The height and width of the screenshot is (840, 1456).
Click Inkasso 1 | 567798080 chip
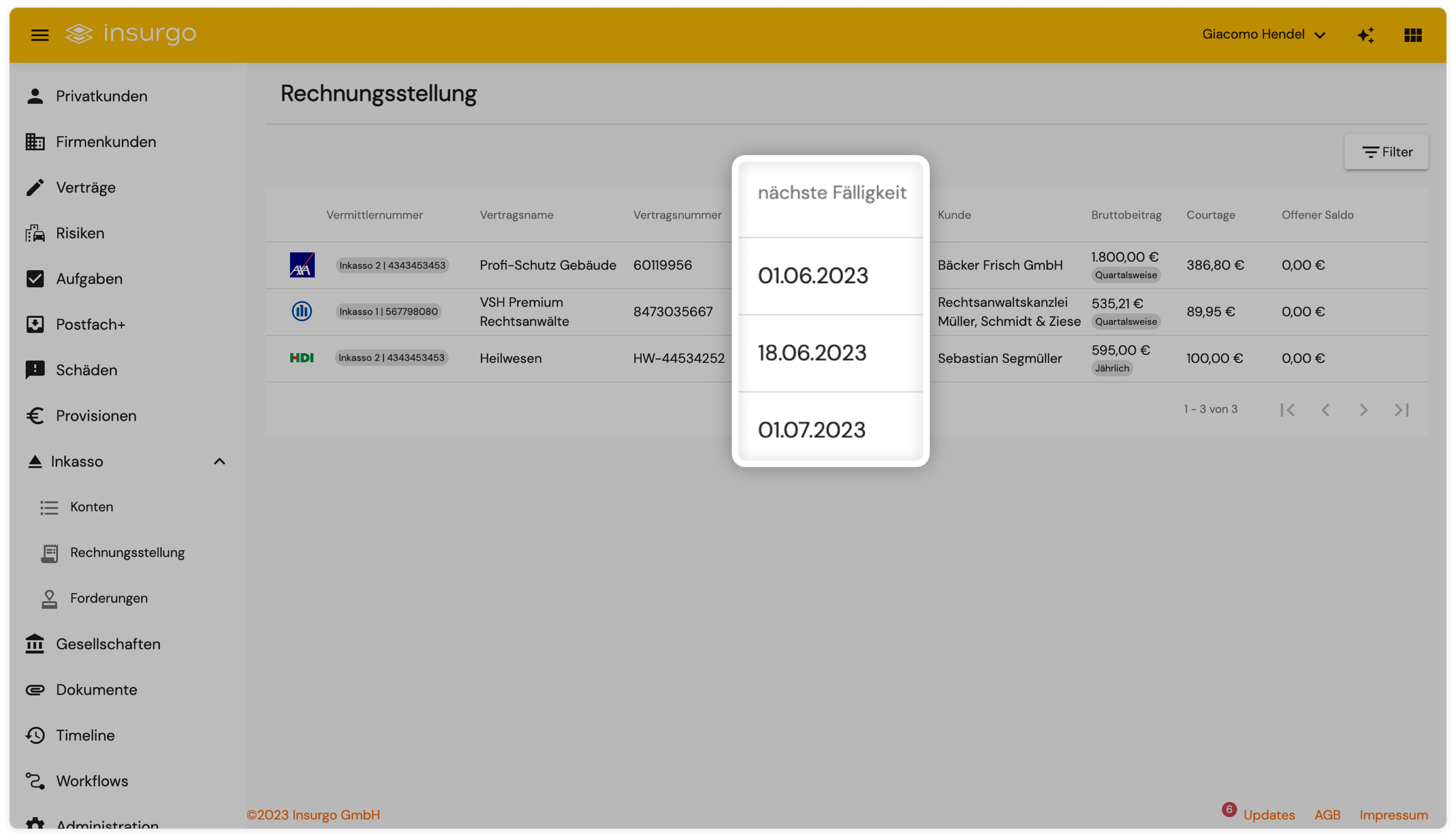tap(389, 311)
